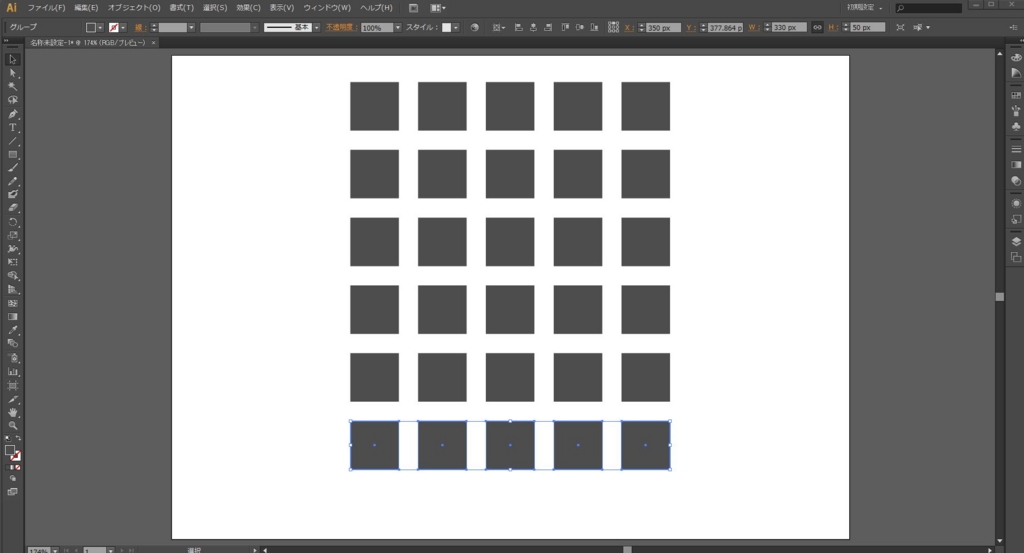1024x553 pixels.
Task: Open the Arrange Documents dropdown
Action: (438, 8)
